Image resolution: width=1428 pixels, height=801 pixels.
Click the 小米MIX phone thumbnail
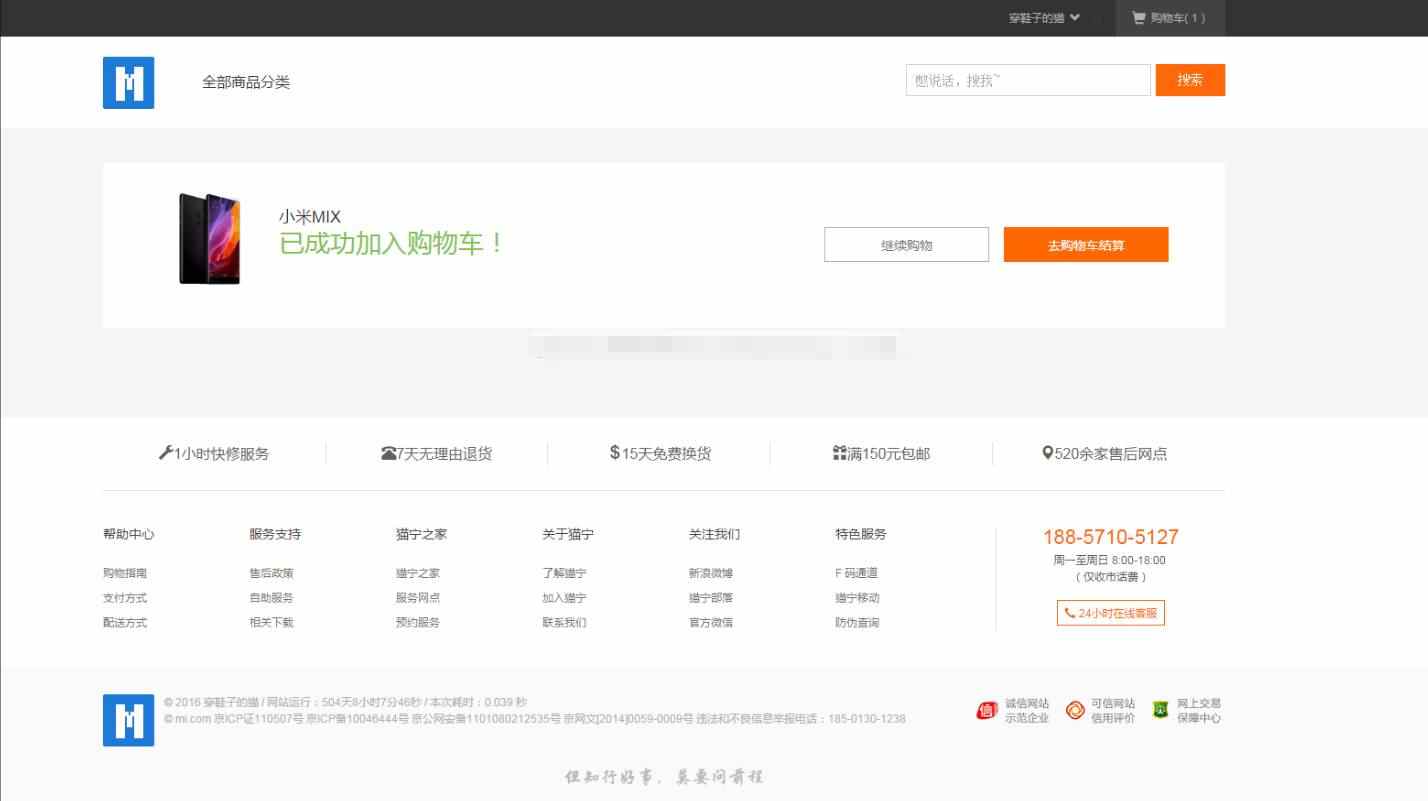[210, 239]
